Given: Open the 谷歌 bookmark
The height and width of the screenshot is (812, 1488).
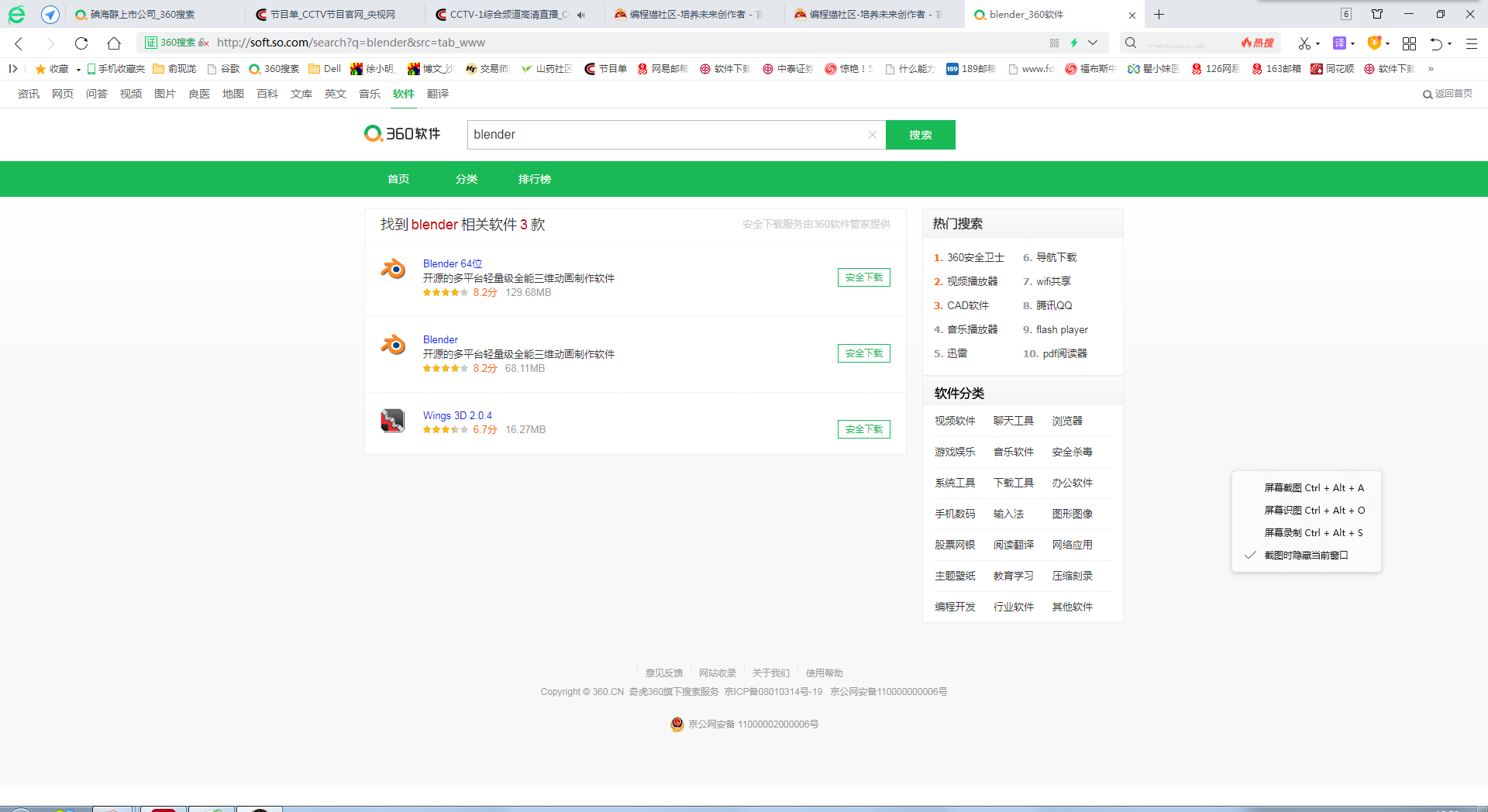Looking at the screenshot, I should (x=223, y=69).
